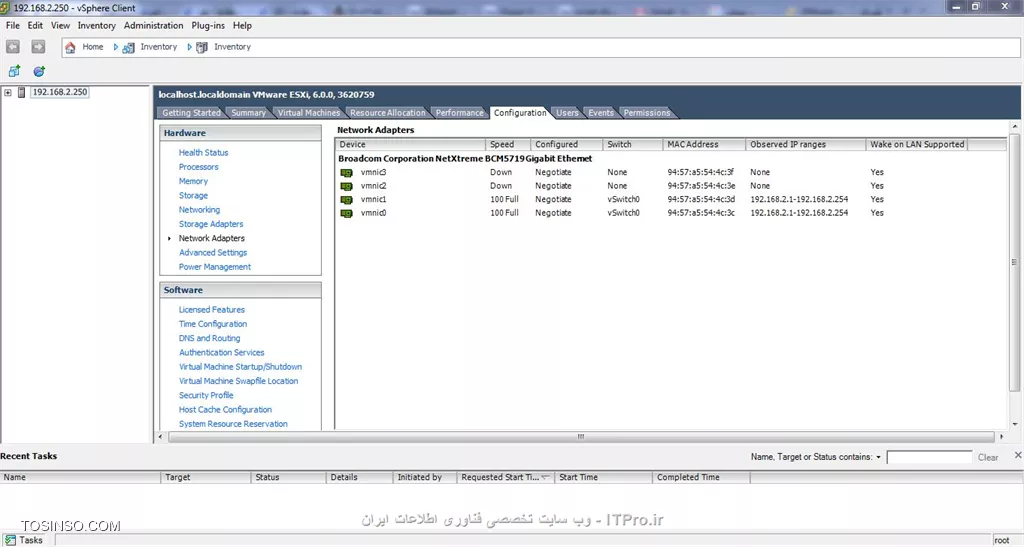Open the Inventory menu

point(97,25)
